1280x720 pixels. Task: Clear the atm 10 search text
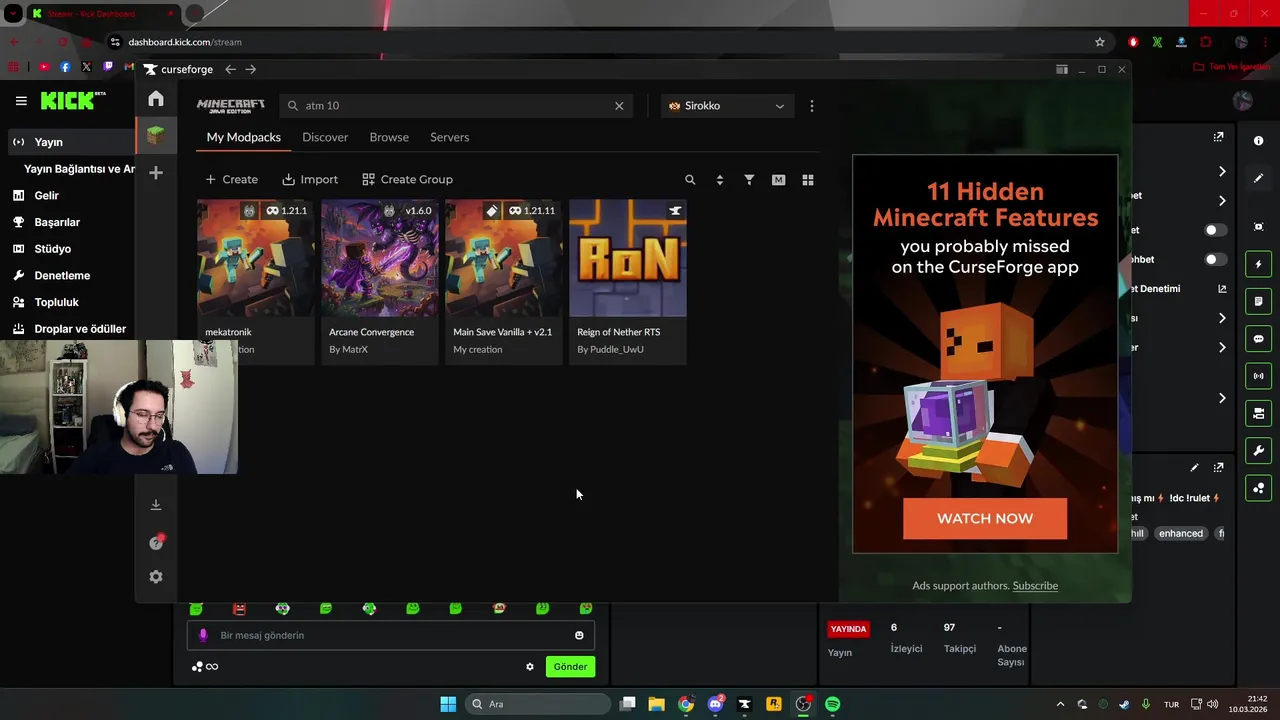619,106
